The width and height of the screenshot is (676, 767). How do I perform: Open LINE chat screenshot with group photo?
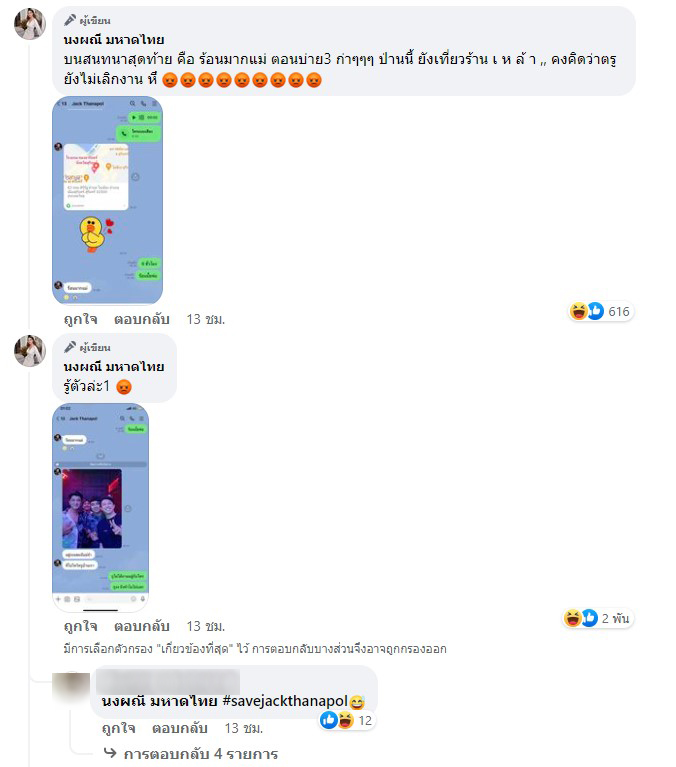click(x=101, y=508)
